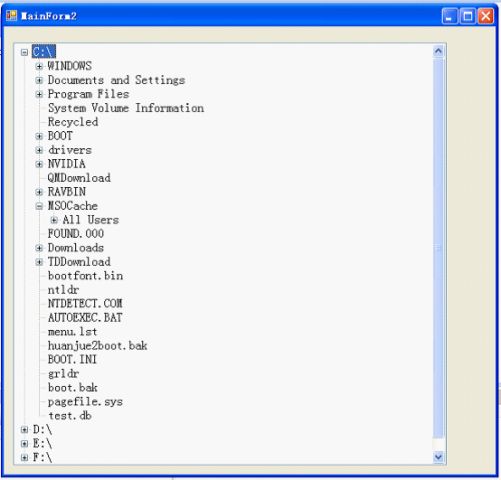Expand the NVIDIA folder node
This screenshot has width=501, height=480.
pos(39,164)
